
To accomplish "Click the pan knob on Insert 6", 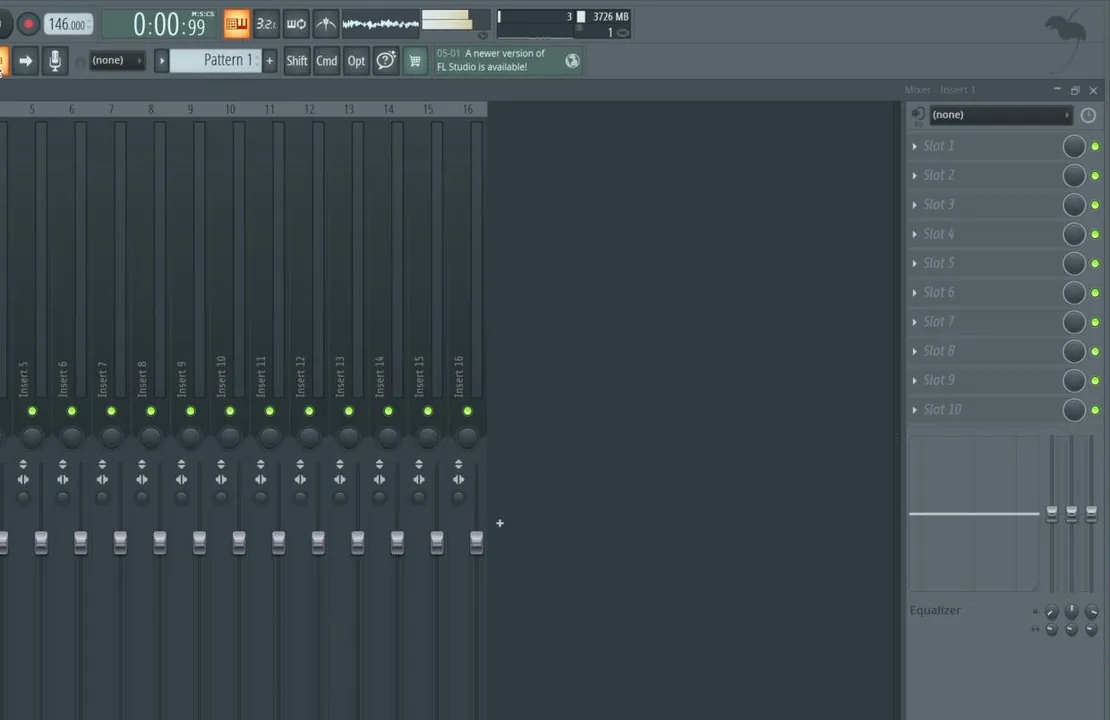I will point(71,437).
